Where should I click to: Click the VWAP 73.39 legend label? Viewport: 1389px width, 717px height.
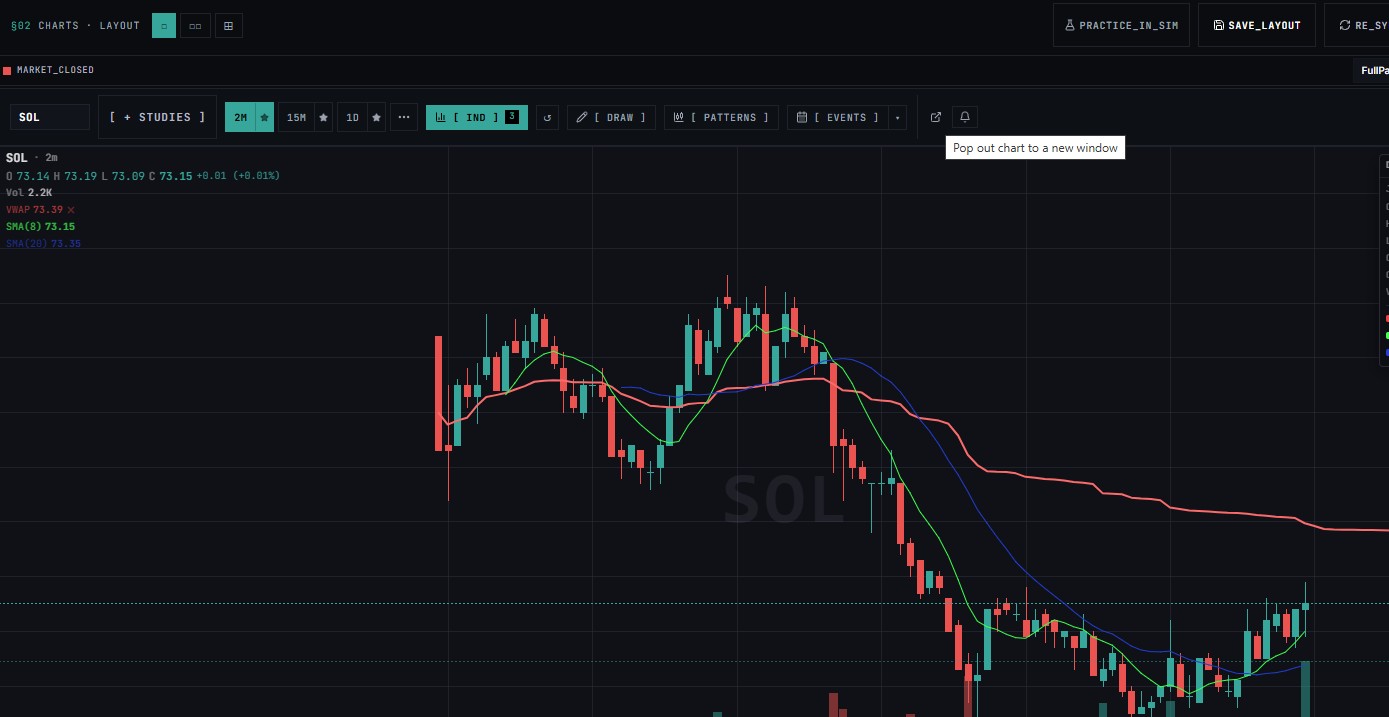tap(34, 209)
